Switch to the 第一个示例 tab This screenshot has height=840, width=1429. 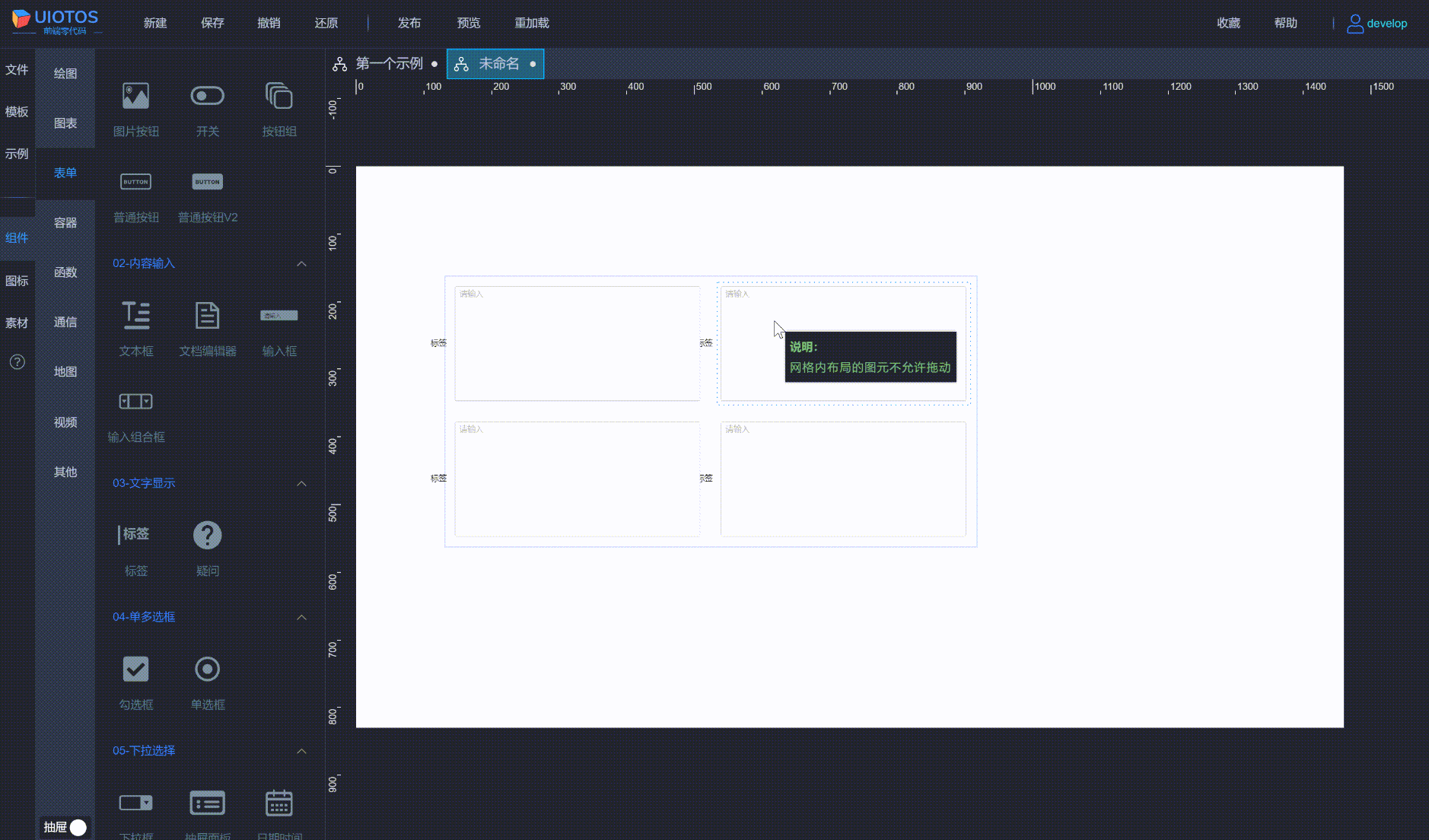[388, 64]
